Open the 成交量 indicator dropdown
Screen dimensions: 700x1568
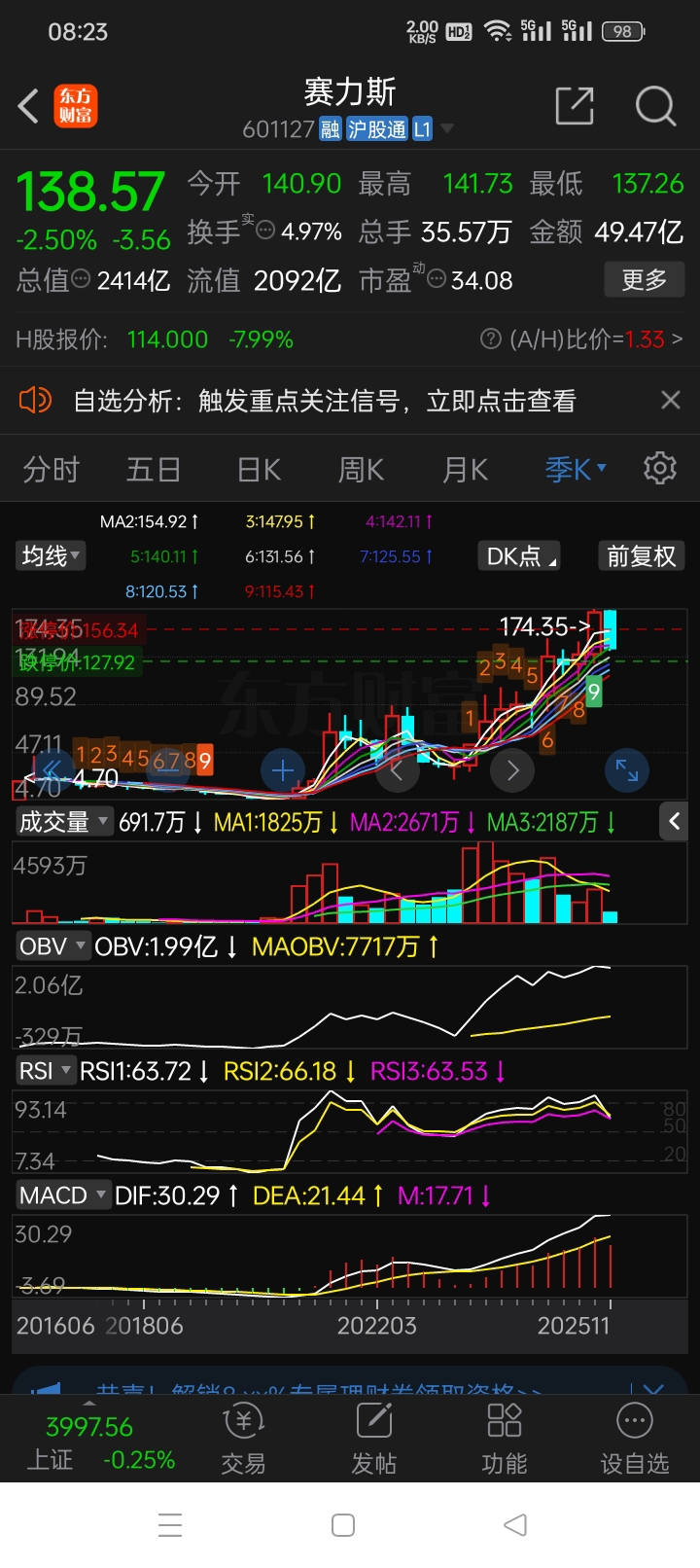coord(63,822)
